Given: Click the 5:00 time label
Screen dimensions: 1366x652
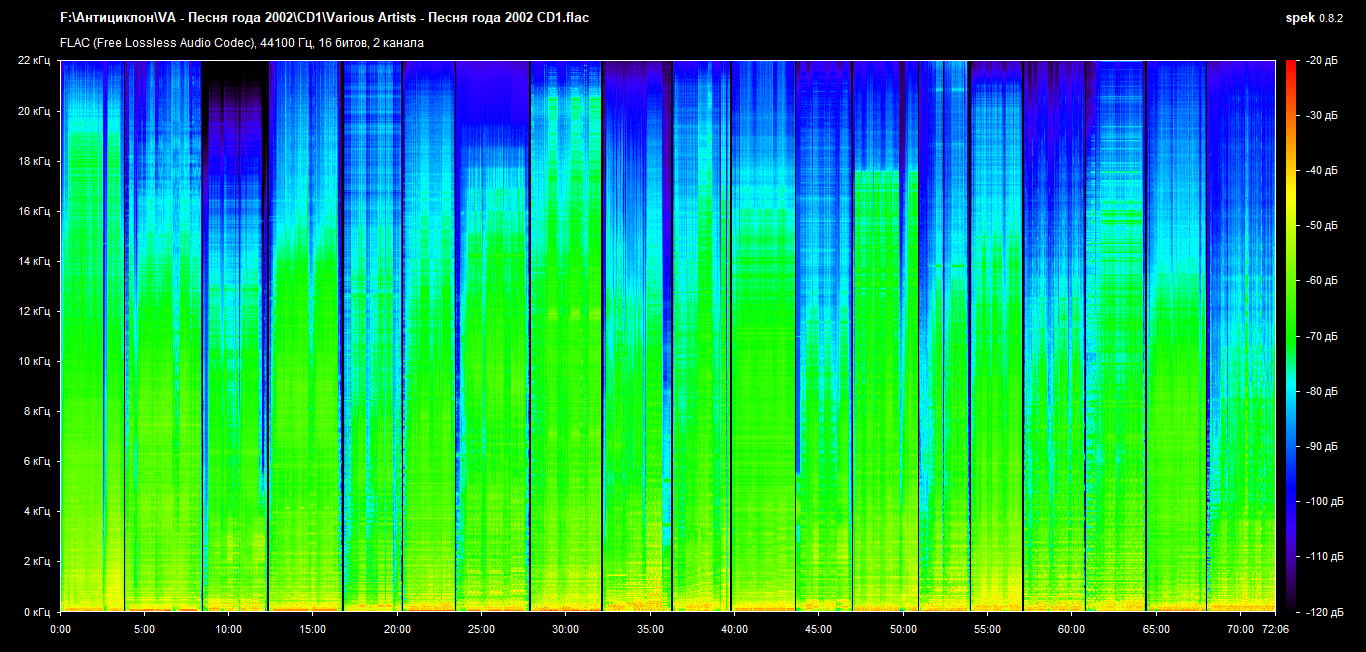Looking at the screenshot, I should coord(144,630).
